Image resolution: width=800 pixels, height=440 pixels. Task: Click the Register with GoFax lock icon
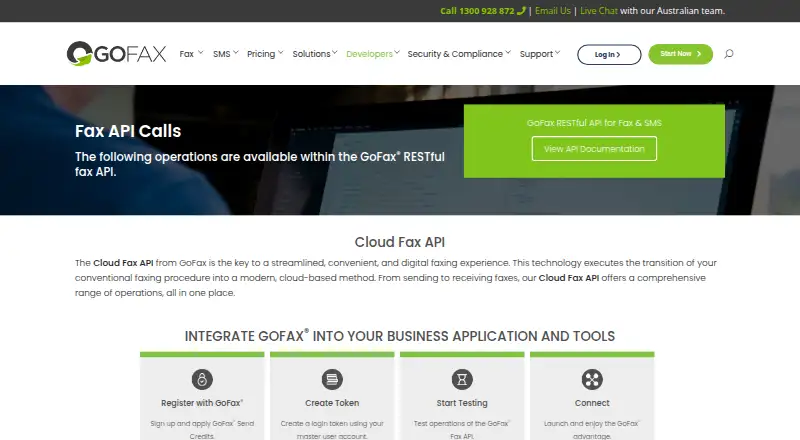coord(202,379)
